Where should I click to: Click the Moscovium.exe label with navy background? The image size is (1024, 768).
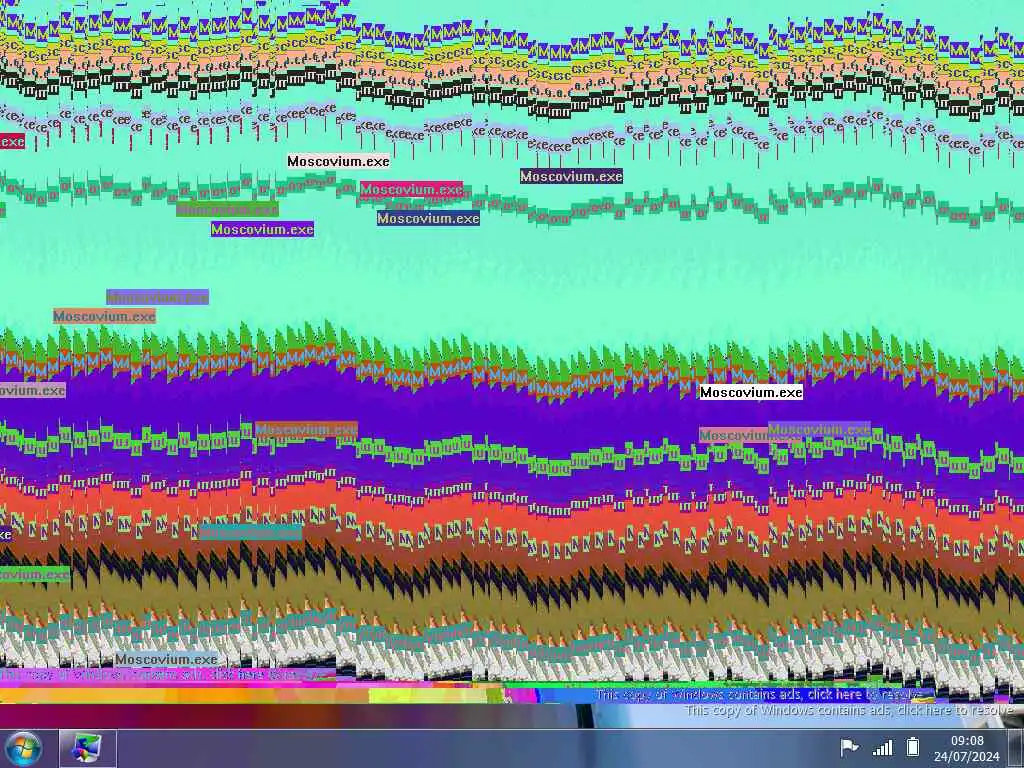[x=571, y=176]
